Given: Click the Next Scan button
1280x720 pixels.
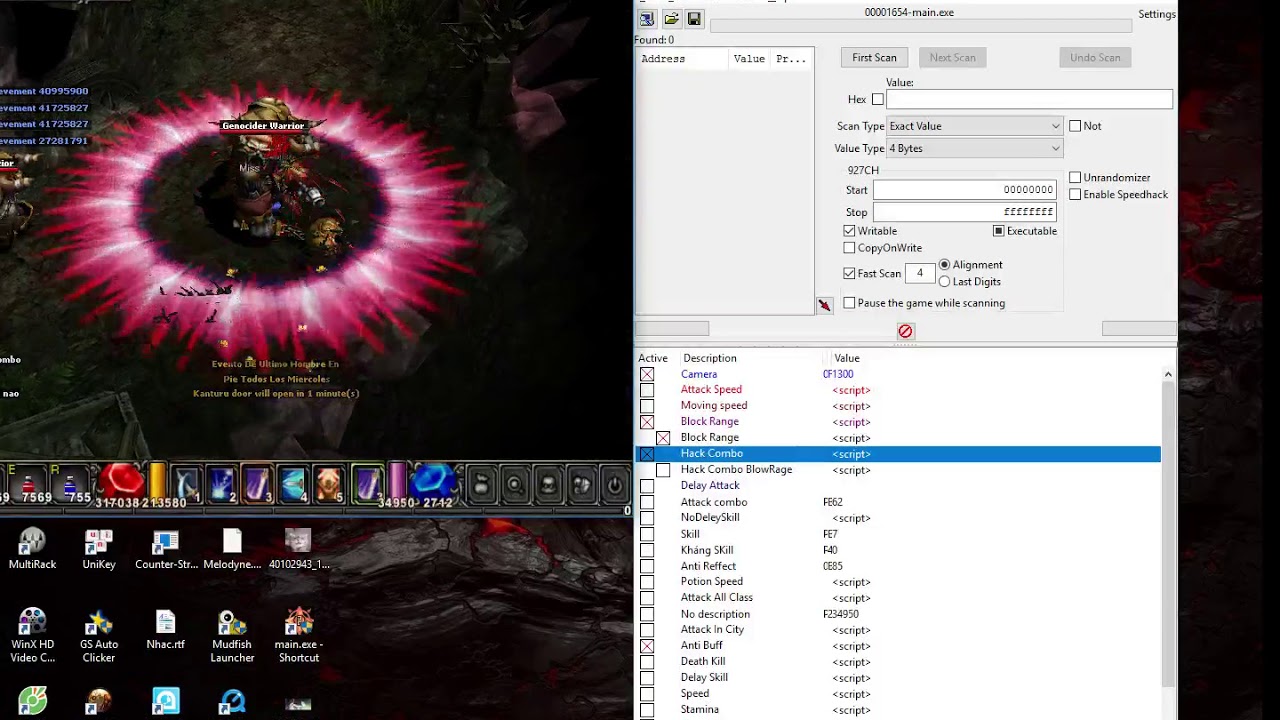Looking at the screenshot, I should [952, 57].
